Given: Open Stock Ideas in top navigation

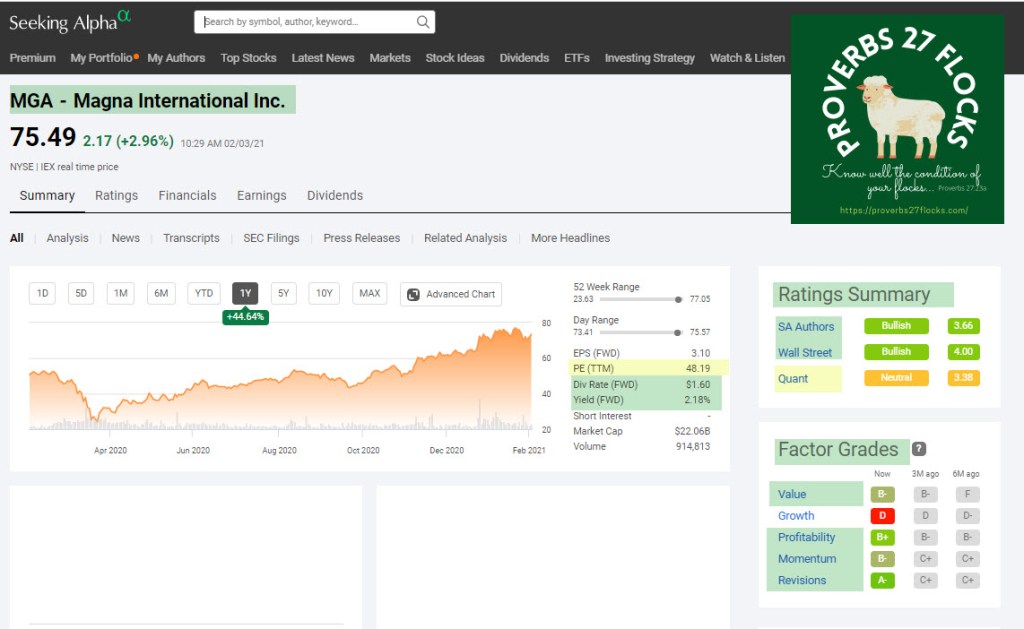Looking at the screenshot, I should (x=455, y=58).
